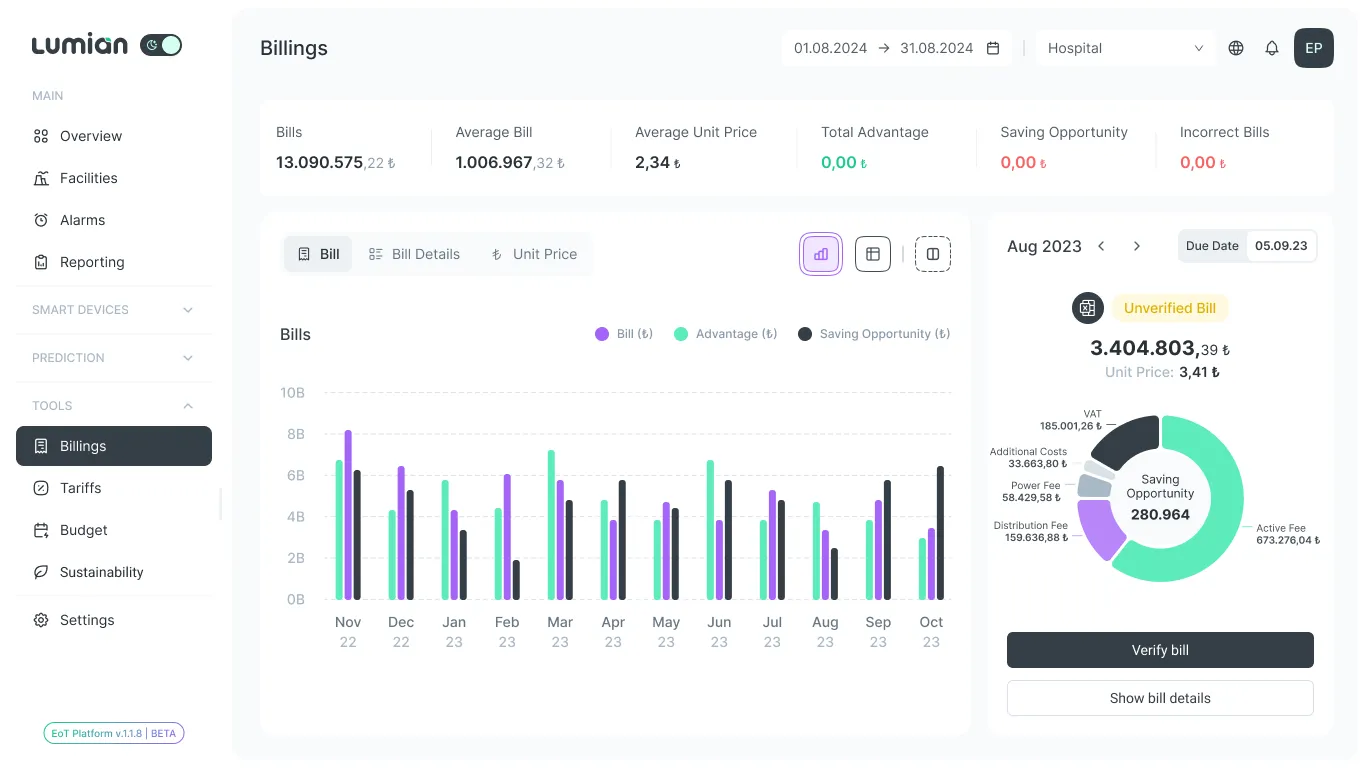Image resolution: width=1366 pixels, height=768 pixels.
Task: Click the Settings gear icon
Action: coord(41,620)
